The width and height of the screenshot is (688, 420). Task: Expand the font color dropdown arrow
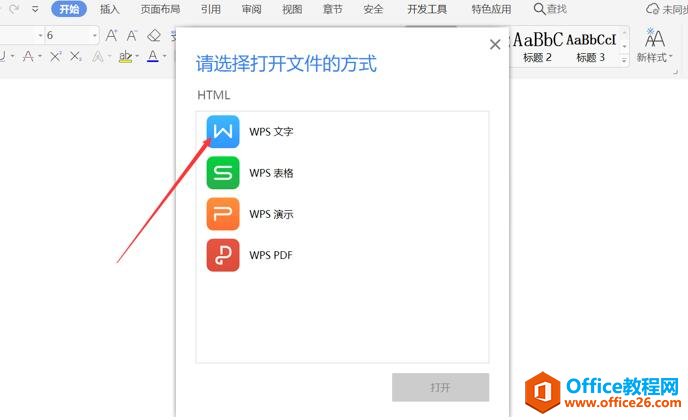pyautogui.click(x=165, y=56)
